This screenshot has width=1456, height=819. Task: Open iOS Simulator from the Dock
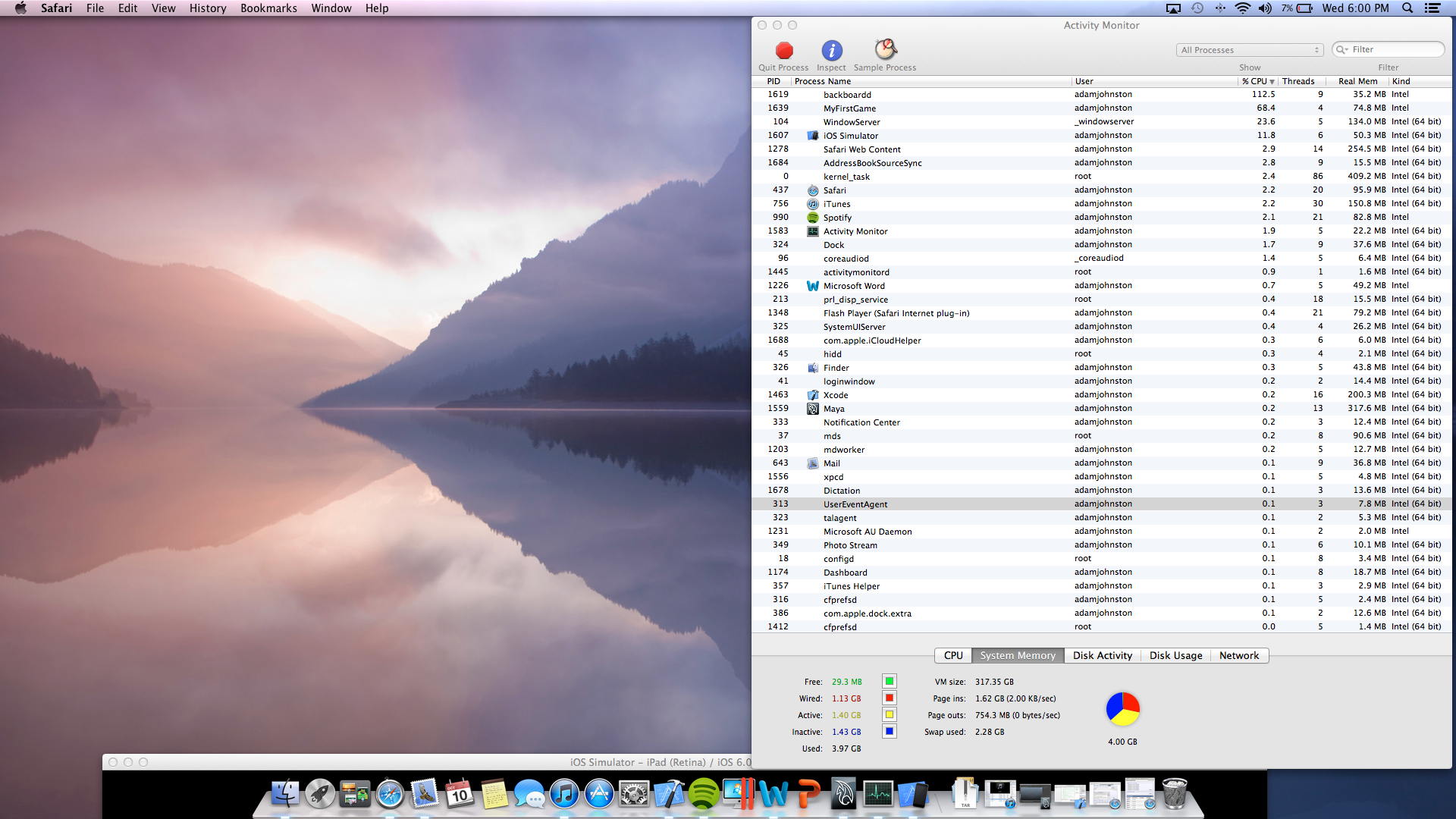913,794
